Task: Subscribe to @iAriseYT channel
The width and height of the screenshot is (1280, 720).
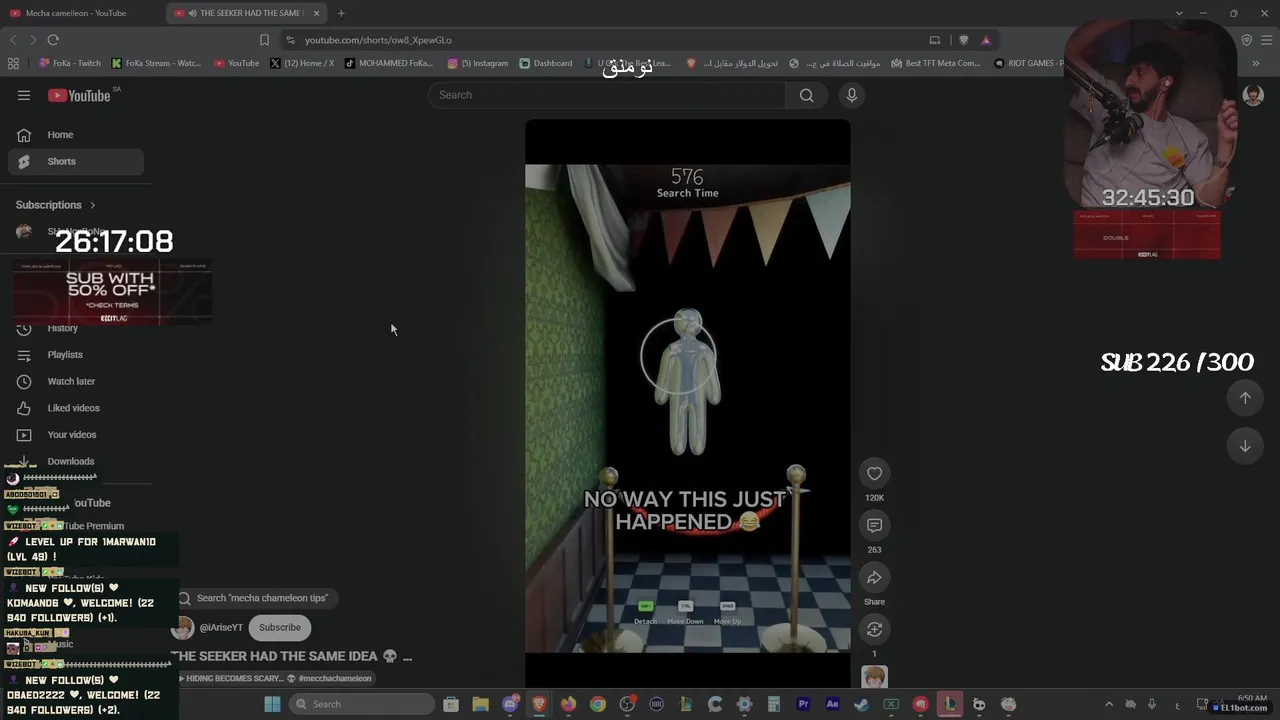Action: point(280,628)
